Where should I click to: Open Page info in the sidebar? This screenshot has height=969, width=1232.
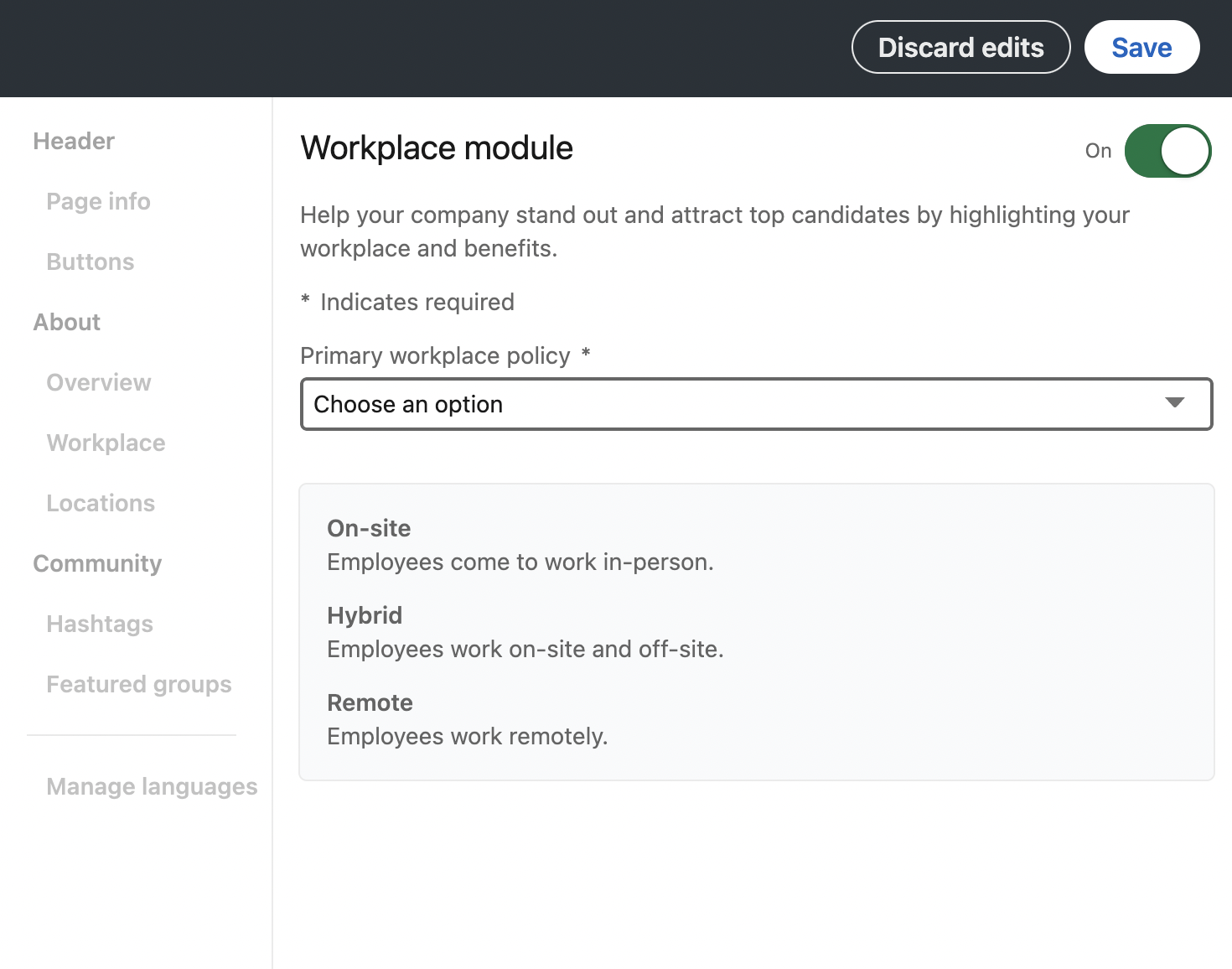pos(98,201)
